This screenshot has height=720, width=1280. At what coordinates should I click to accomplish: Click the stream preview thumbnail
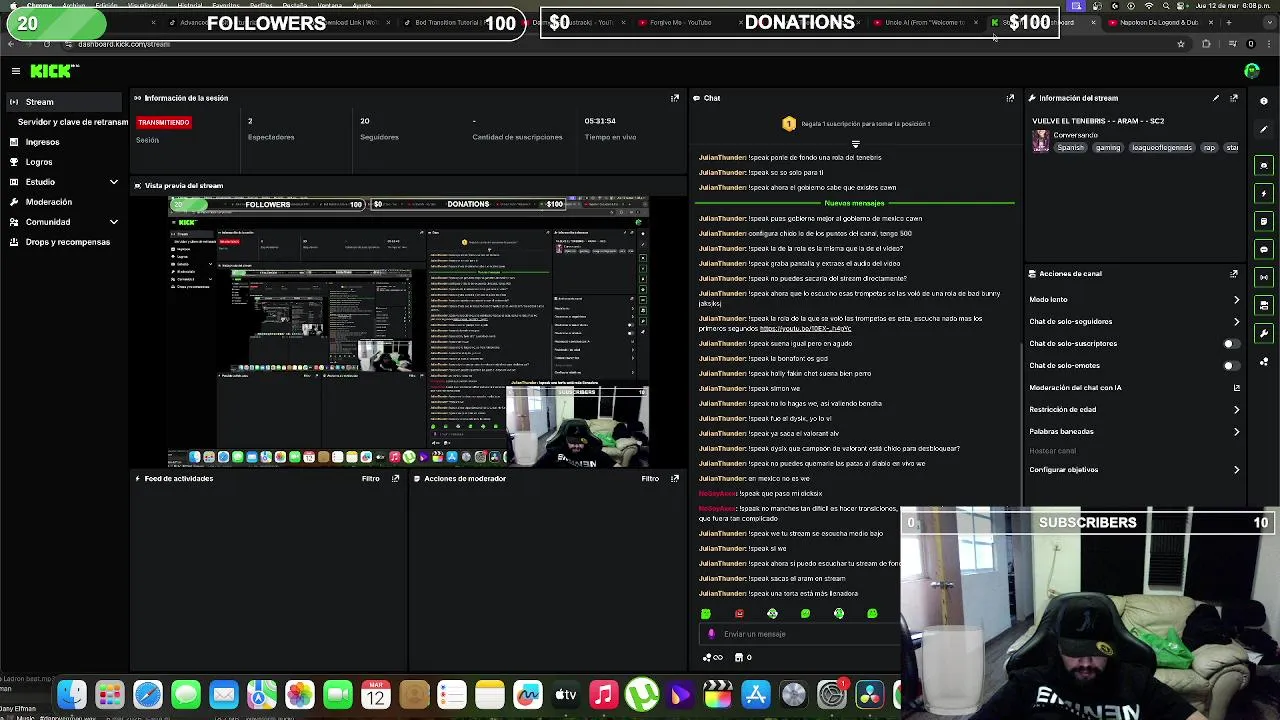(x=408, y=332)
